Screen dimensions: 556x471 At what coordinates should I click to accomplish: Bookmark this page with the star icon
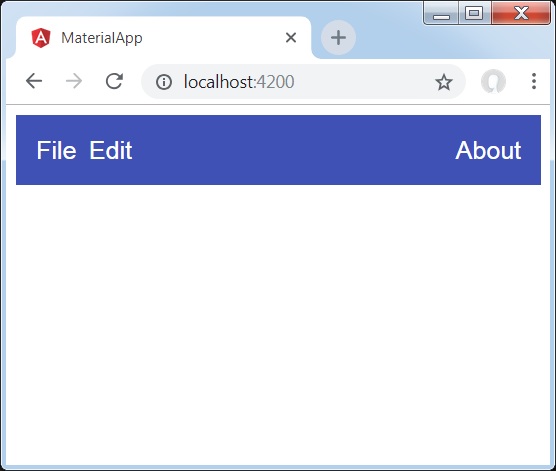[444, 82]
